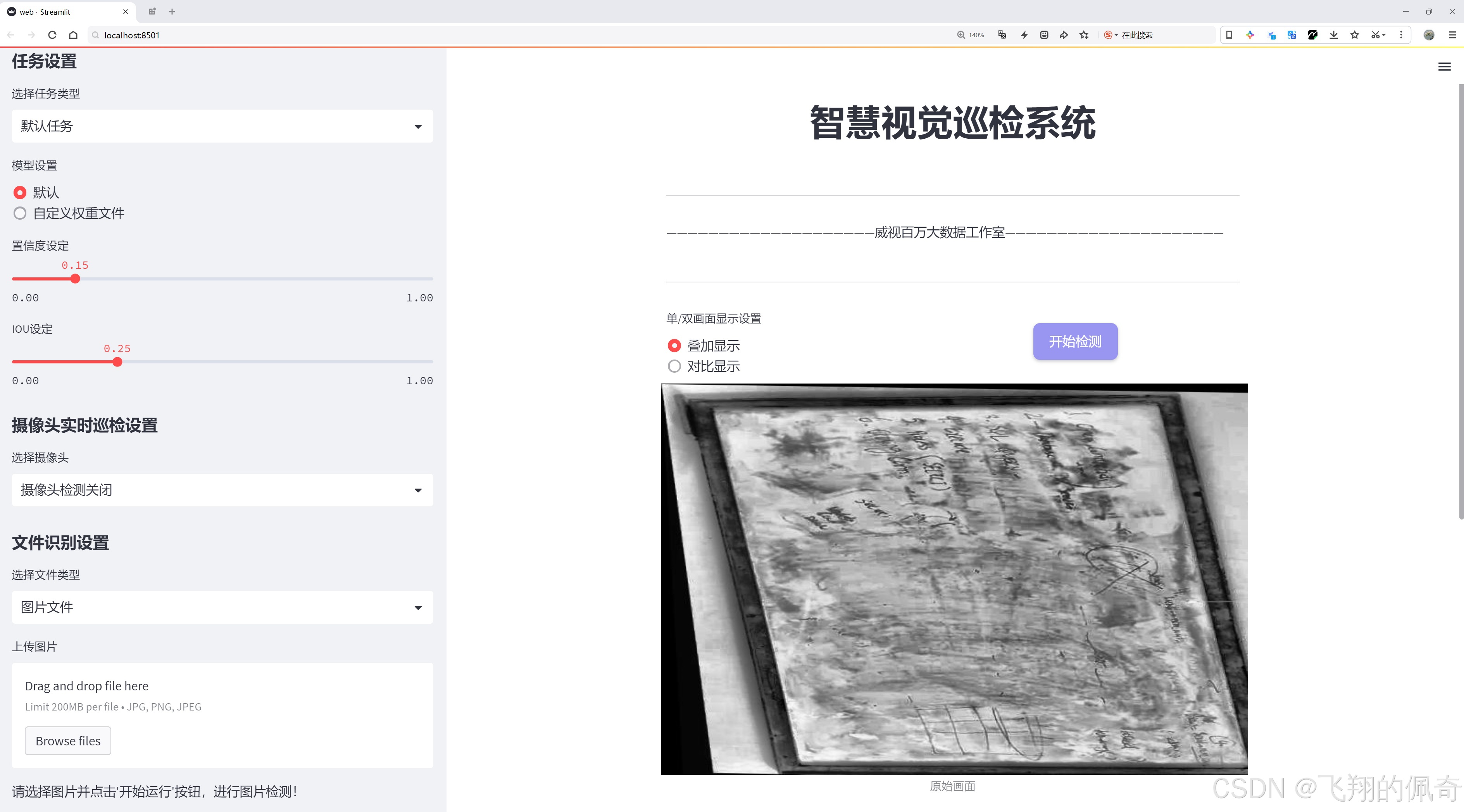Switch to the web · Streamlit tab
Viewport: 1464px width, 812px height.
click(x=62, y=11)
